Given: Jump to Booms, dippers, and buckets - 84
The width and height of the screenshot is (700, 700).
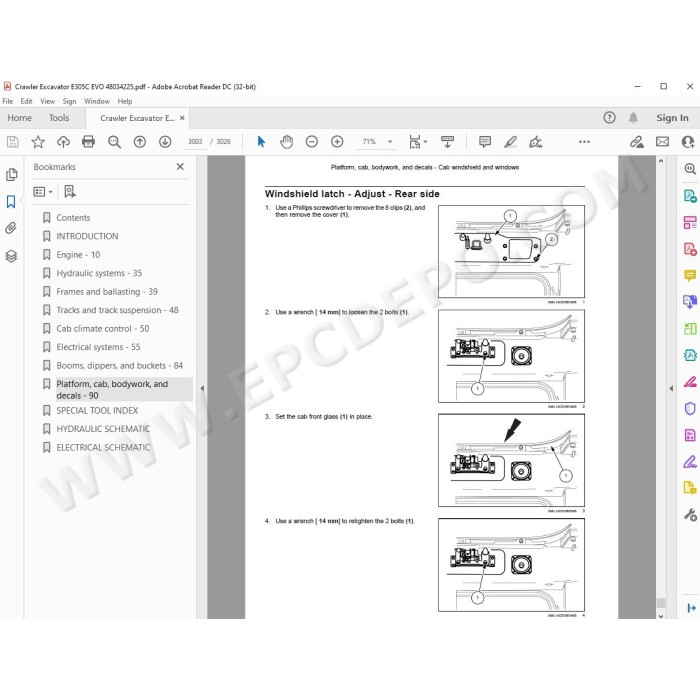Looking at the screenshot, I should click(120, 366).
